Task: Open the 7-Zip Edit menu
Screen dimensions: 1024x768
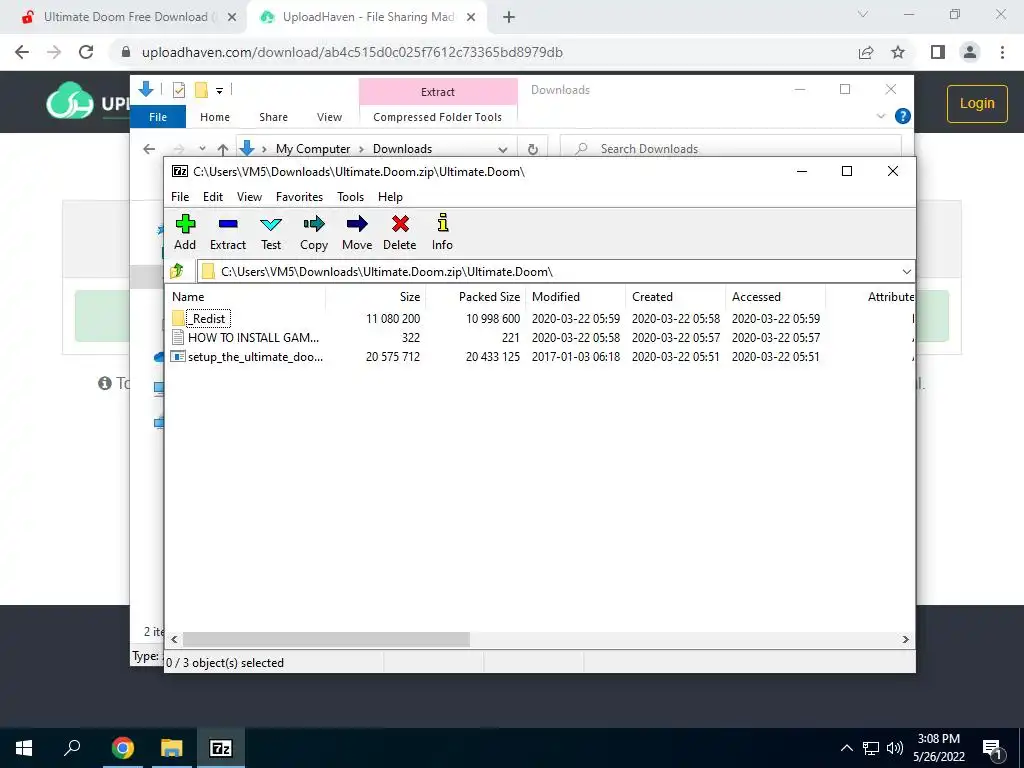Action: point(213,197)
